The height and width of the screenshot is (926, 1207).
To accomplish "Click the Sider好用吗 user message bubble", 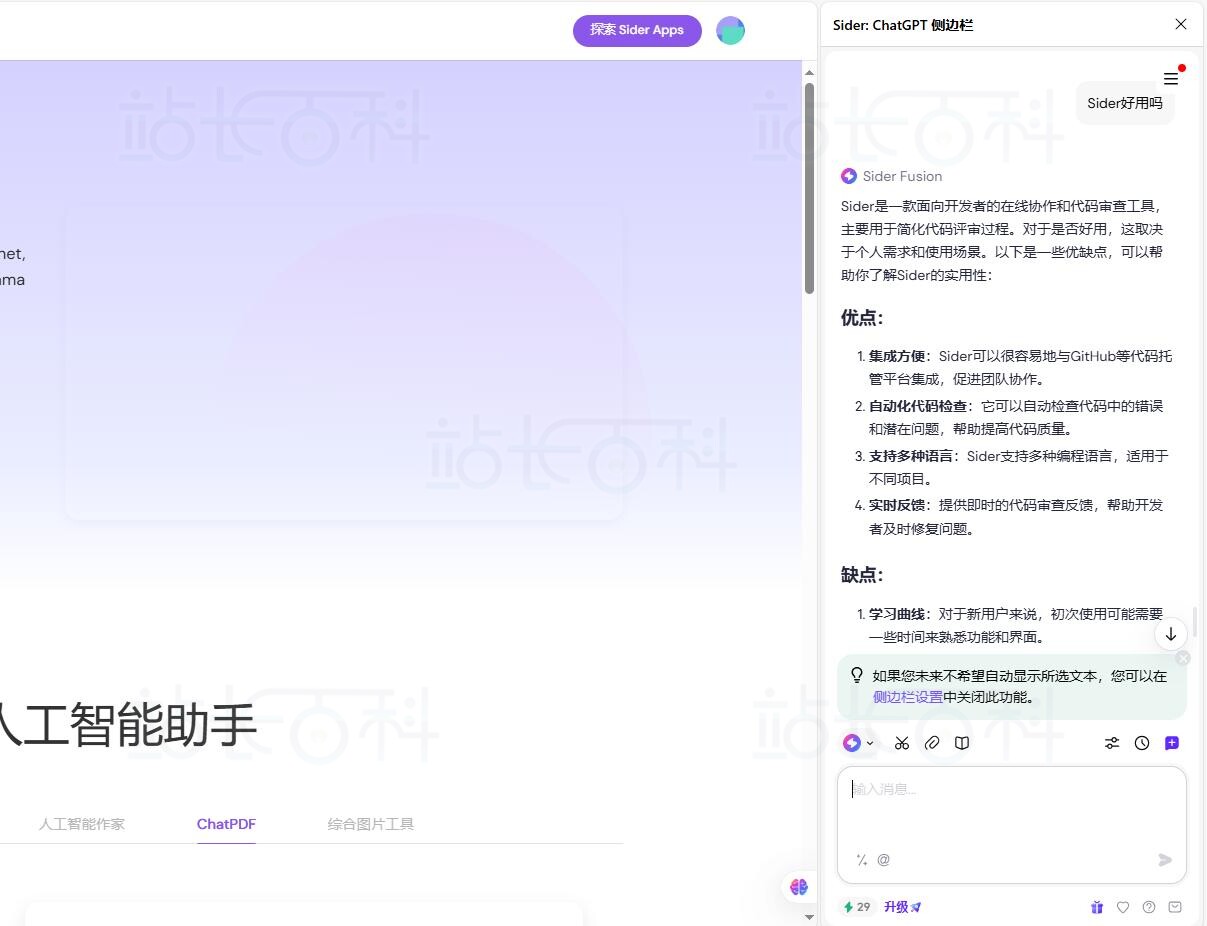I will click(1125, 103).
